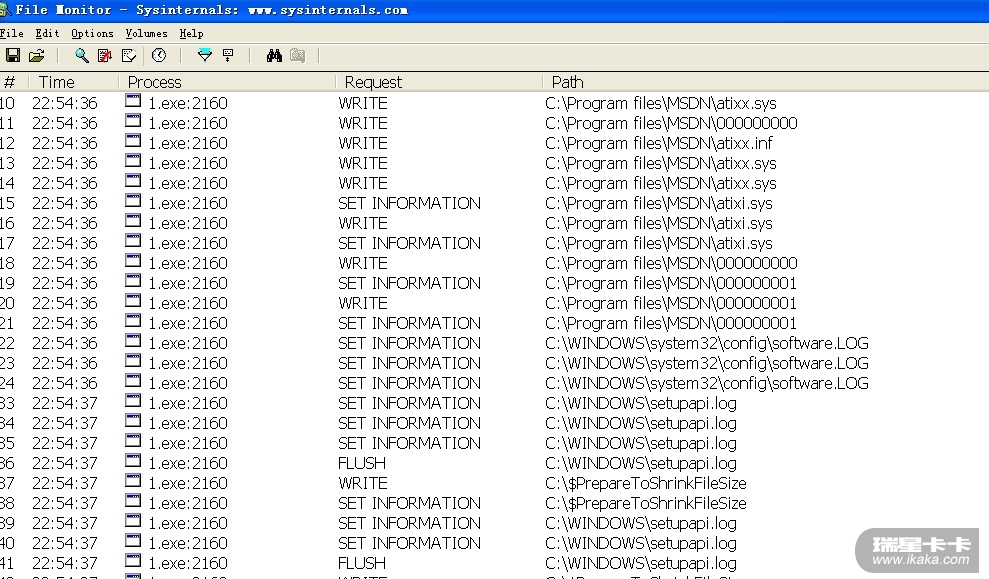Screen dimensions: 989x579
Task: Select row 22 software.LOG path
Action: coord(706,343)
